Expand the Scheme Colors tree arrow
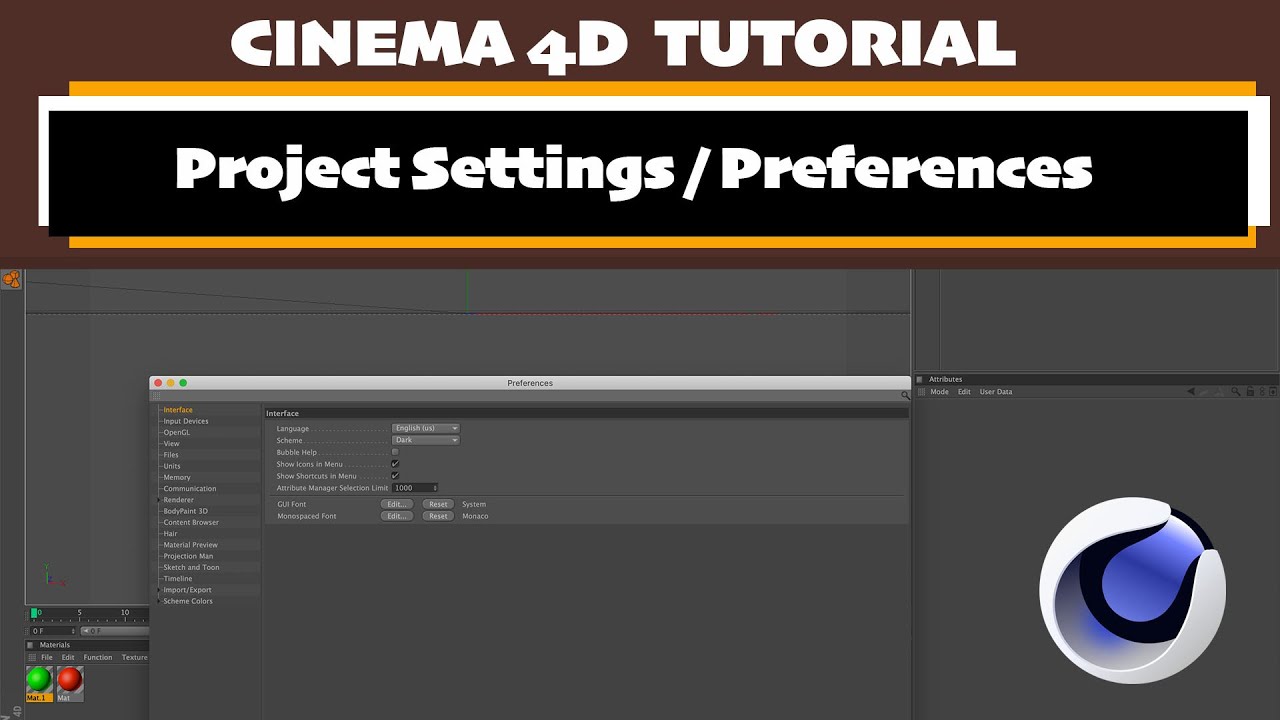This screenshot has height=720, width=1280. (158, 601)
